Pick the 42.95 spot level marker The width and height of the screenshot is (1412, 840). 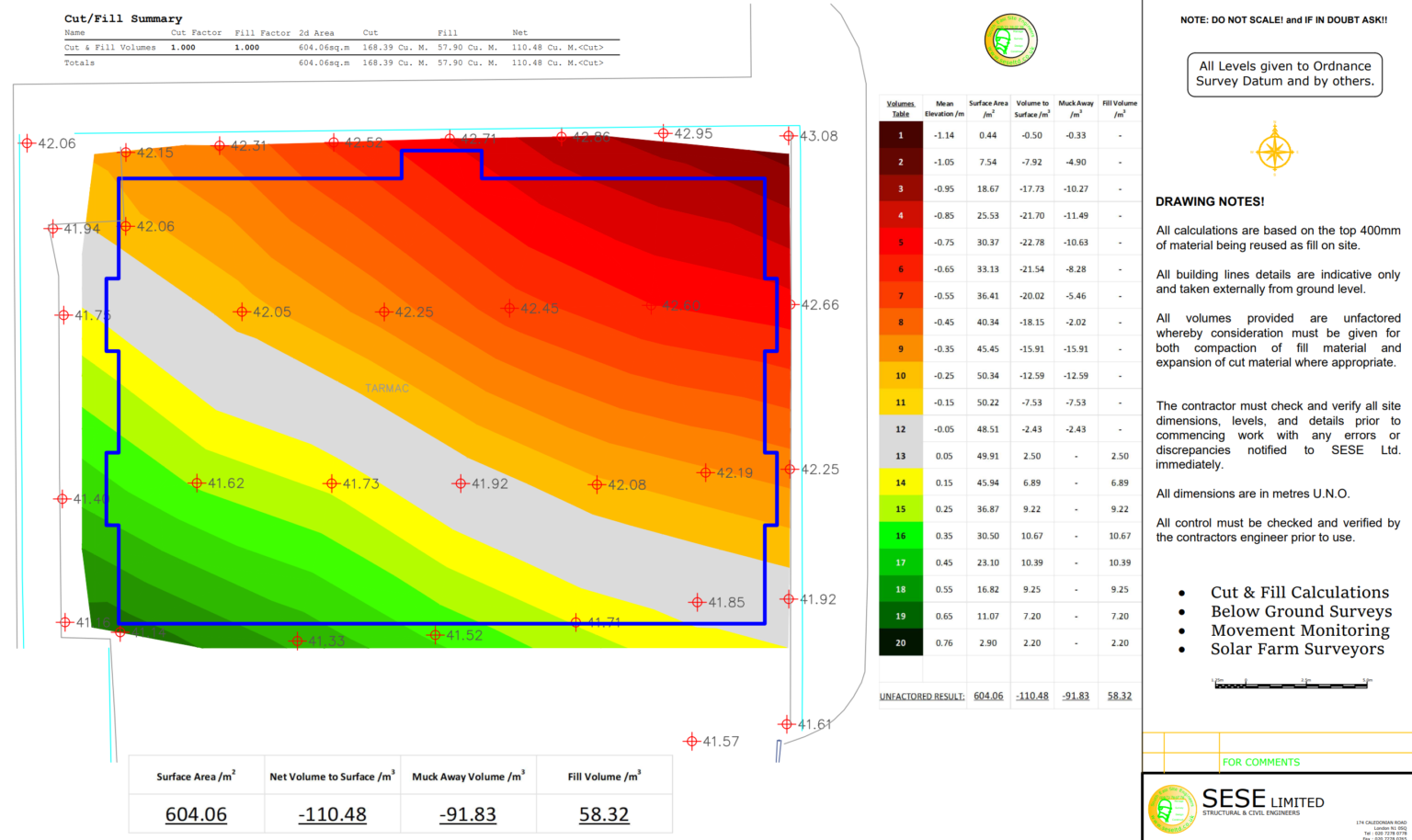point(663,133)
